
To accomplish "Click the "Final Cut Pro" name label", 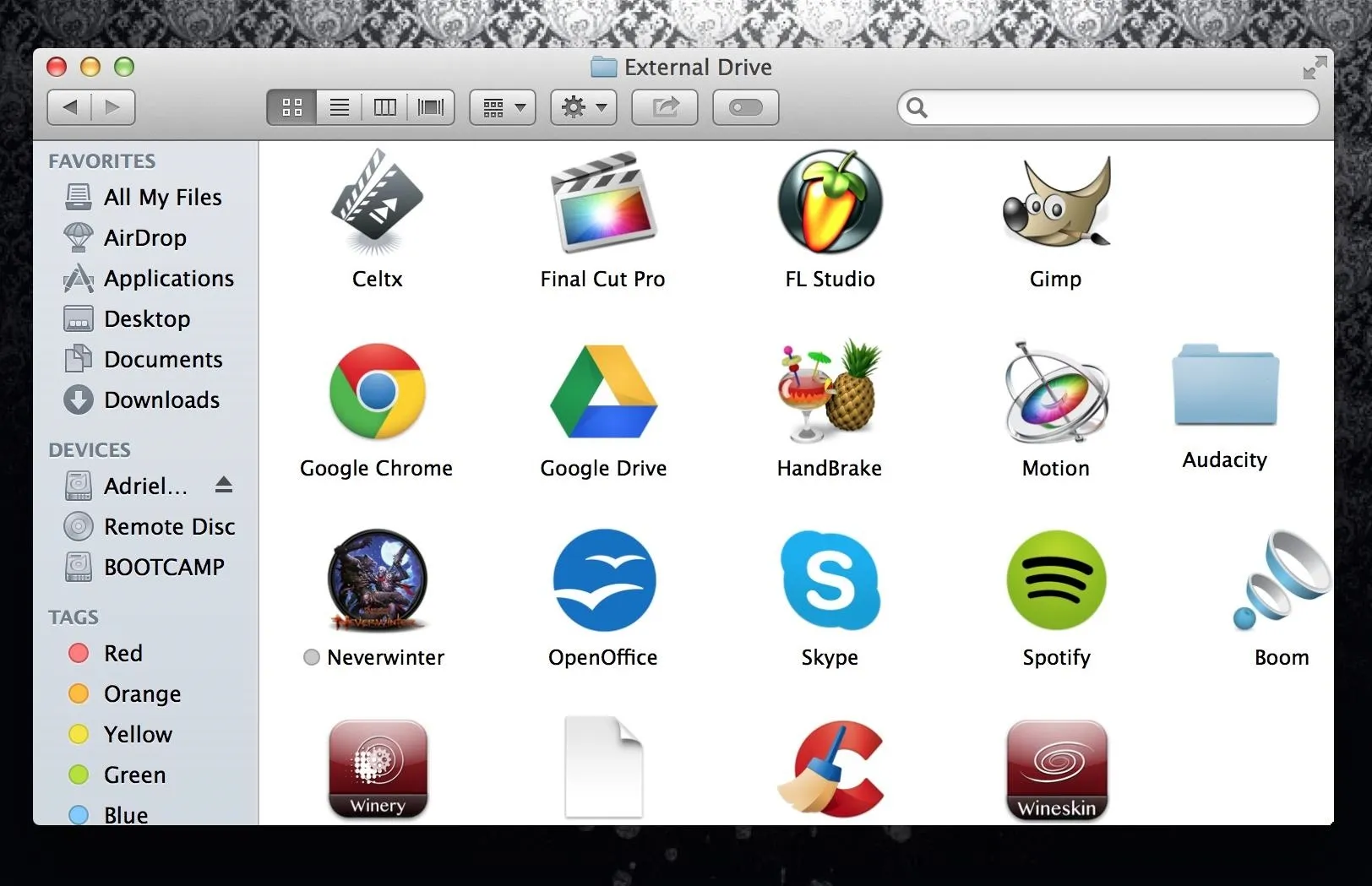I will coord(603,279).
